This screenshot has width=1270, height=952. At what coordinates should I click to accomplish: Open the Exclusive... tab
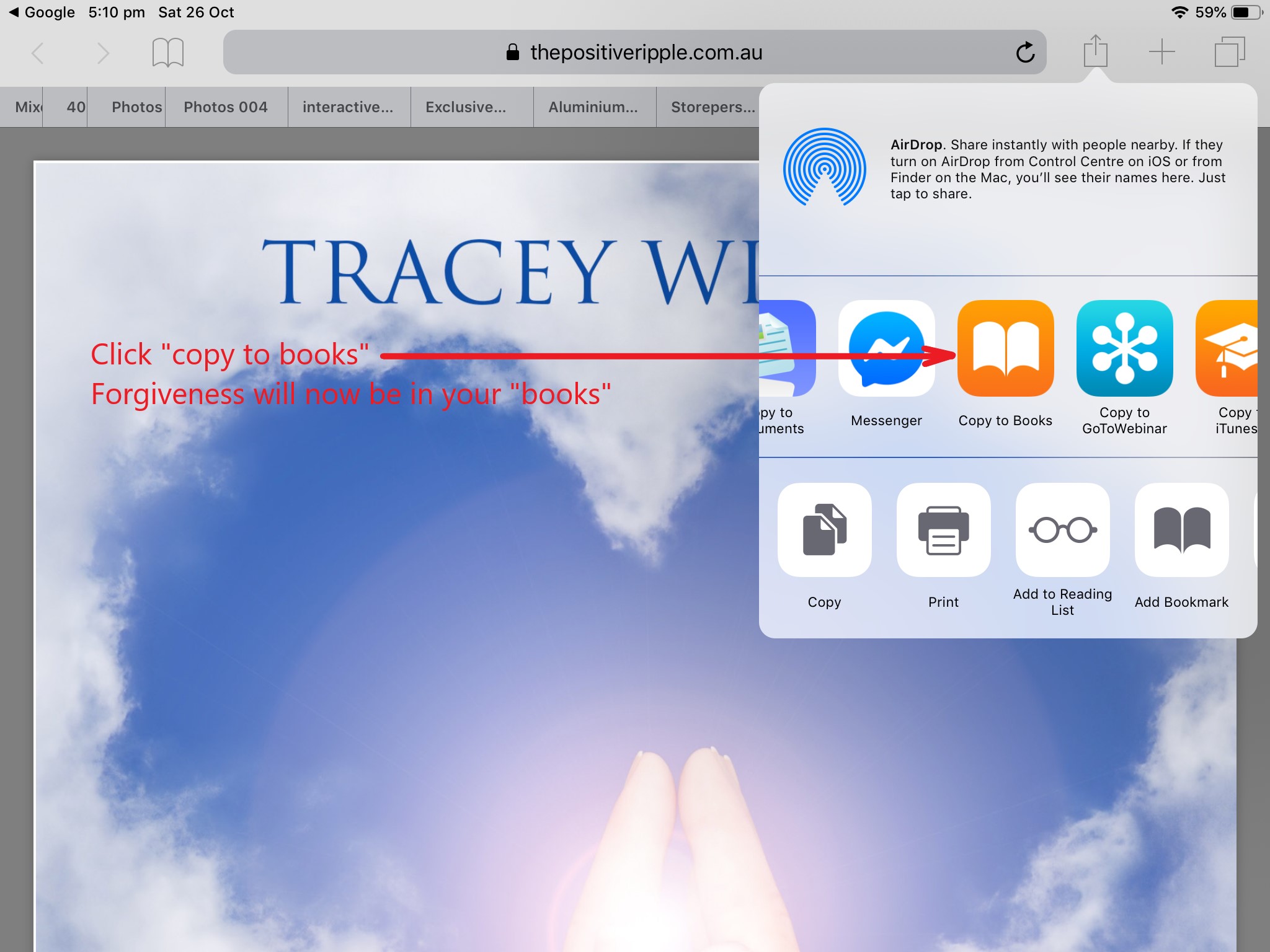pos(466,107)
